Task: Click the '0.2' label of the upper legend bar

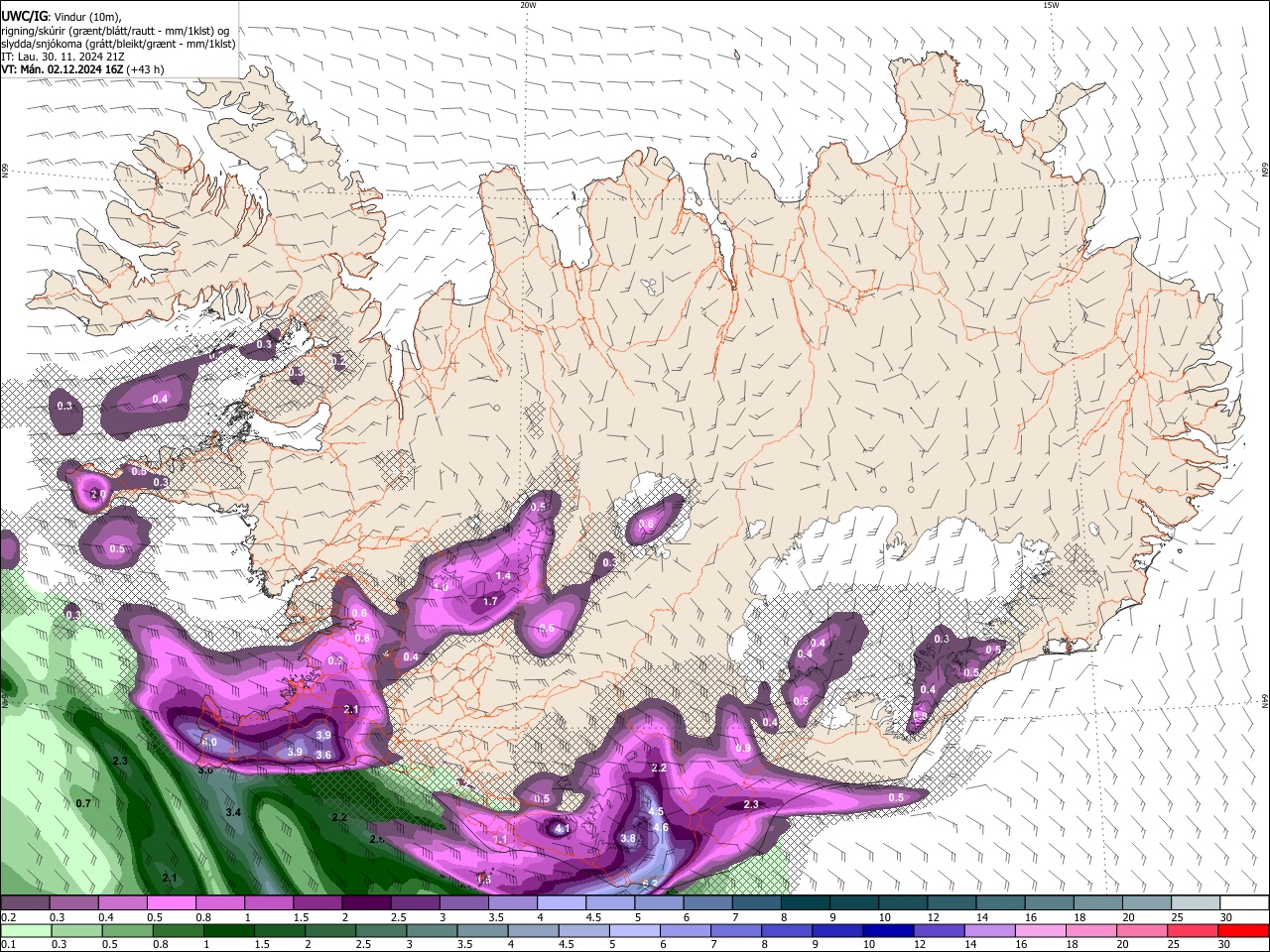Action: [x=8, y=918]
